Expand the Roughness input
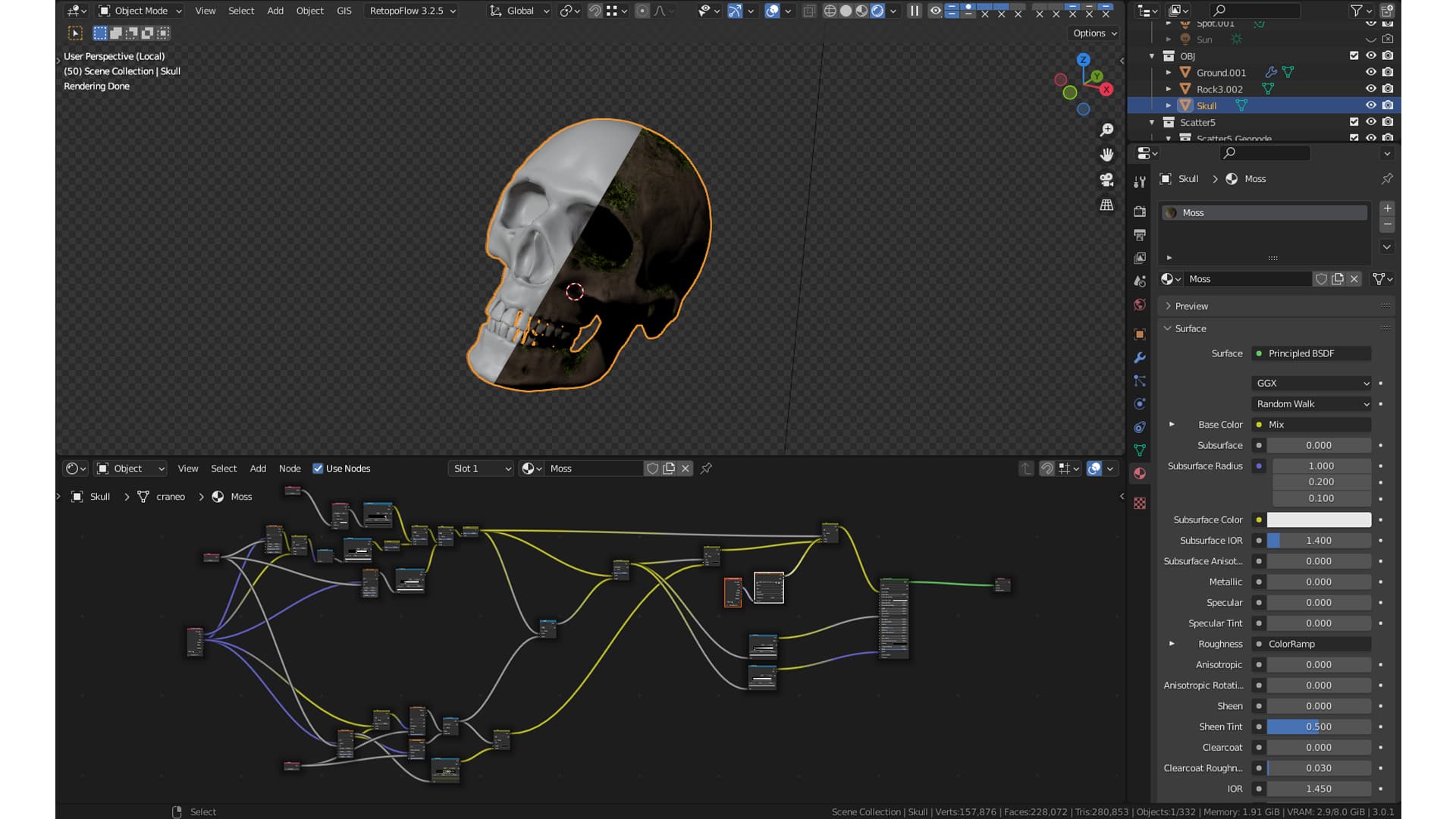Image resolution: width=1456 pixels, height=819 pixels. pos(1172,644)
